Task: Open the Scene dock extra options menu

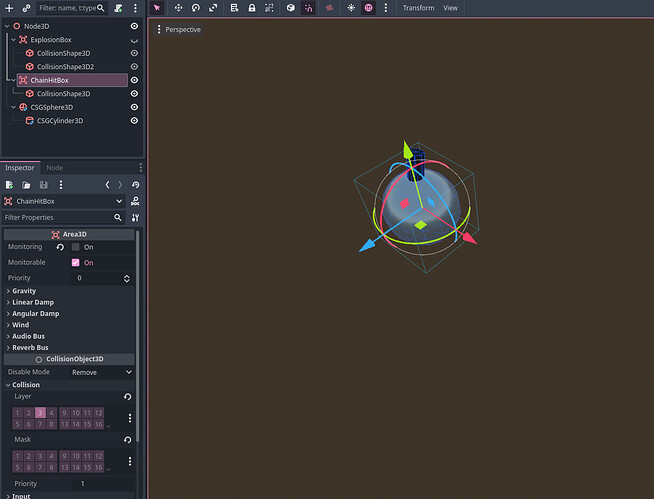Action: pos(135,8)
